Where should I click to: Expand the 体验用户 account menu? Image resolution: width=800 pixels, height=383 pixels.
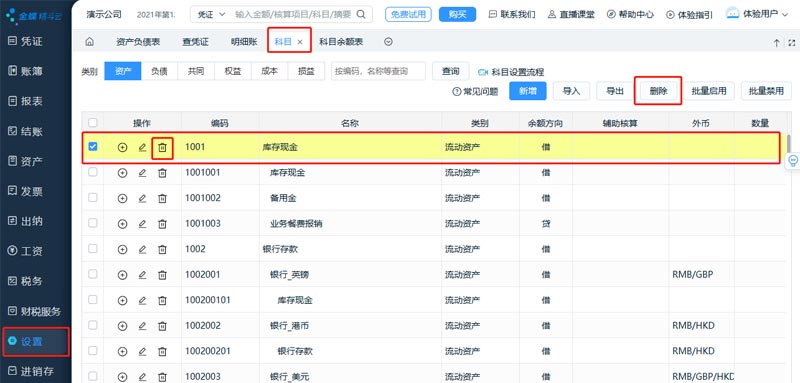point(757,14)
